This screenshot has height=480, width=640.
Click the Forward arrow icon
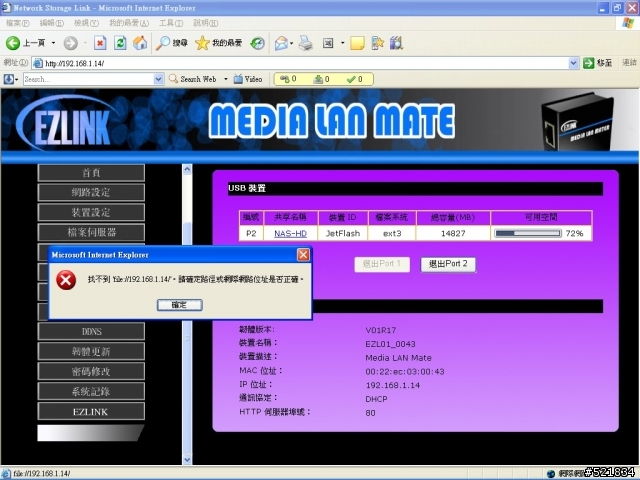[x=71, y=43]
